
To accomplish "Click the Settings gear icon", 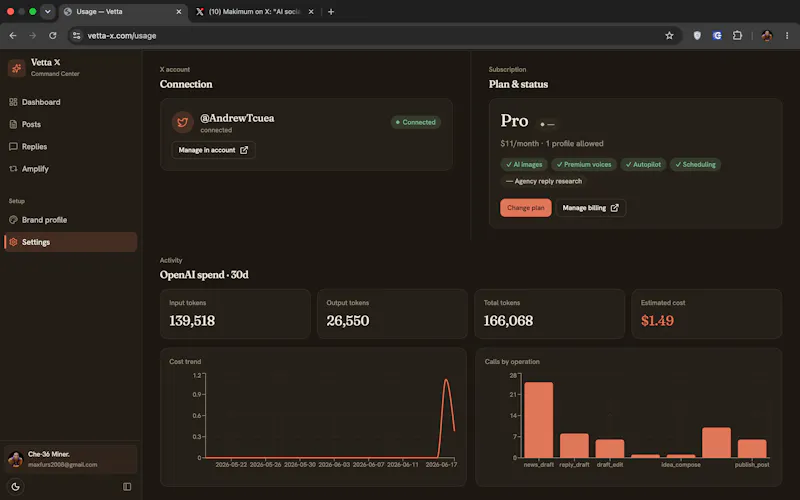I will (x=13, y=242).
